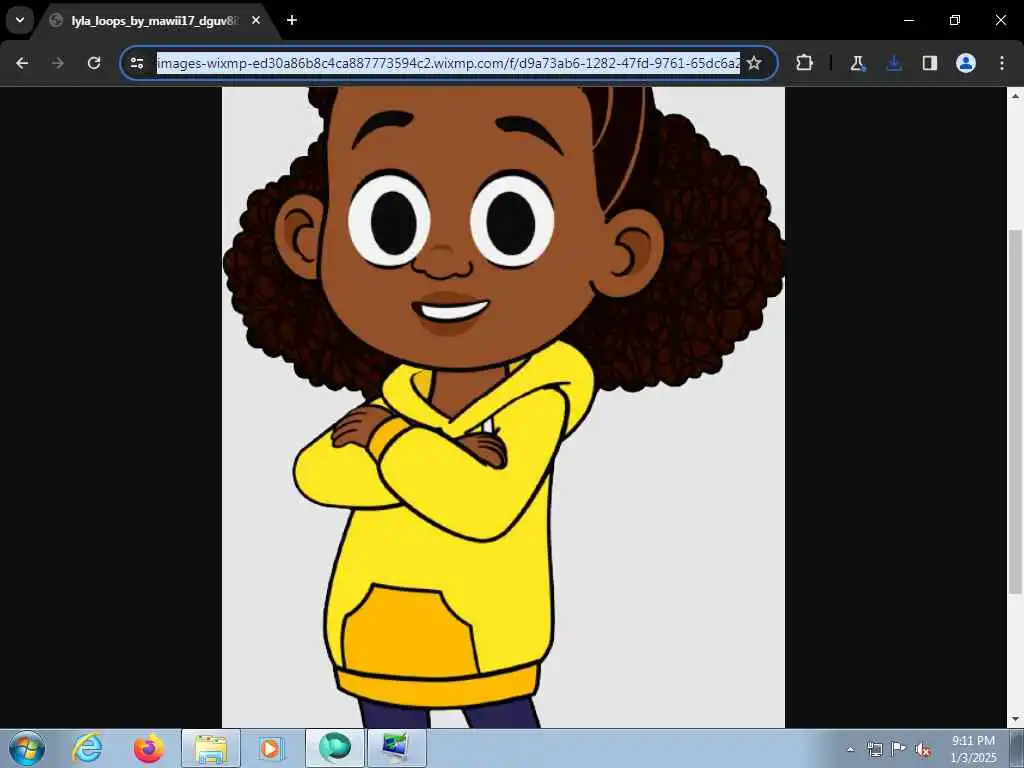Click the scrollbar down arrow

click(x=1015, y=719)
